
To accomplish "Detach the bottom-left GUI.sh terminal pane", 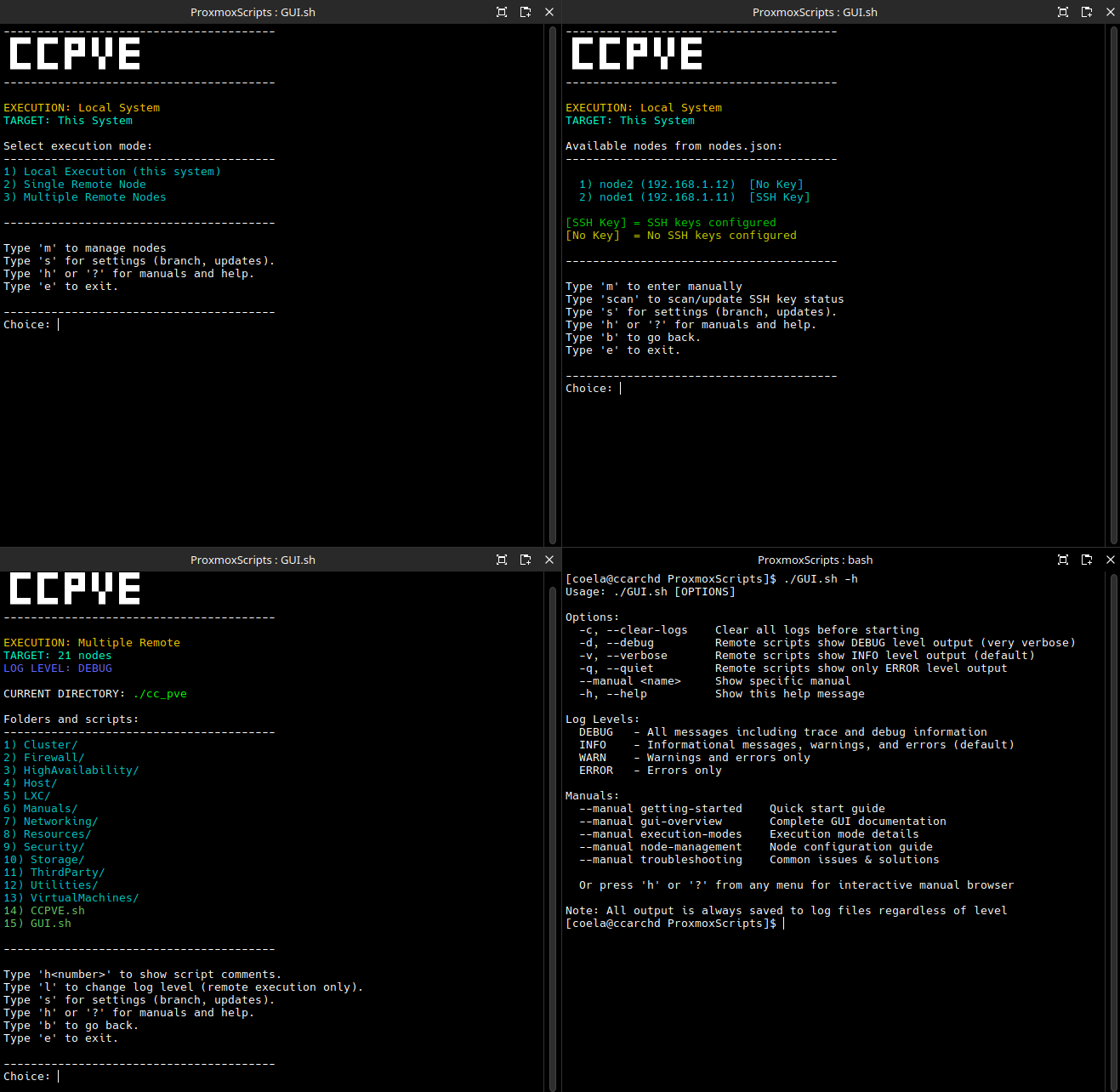I will [526, 560].
